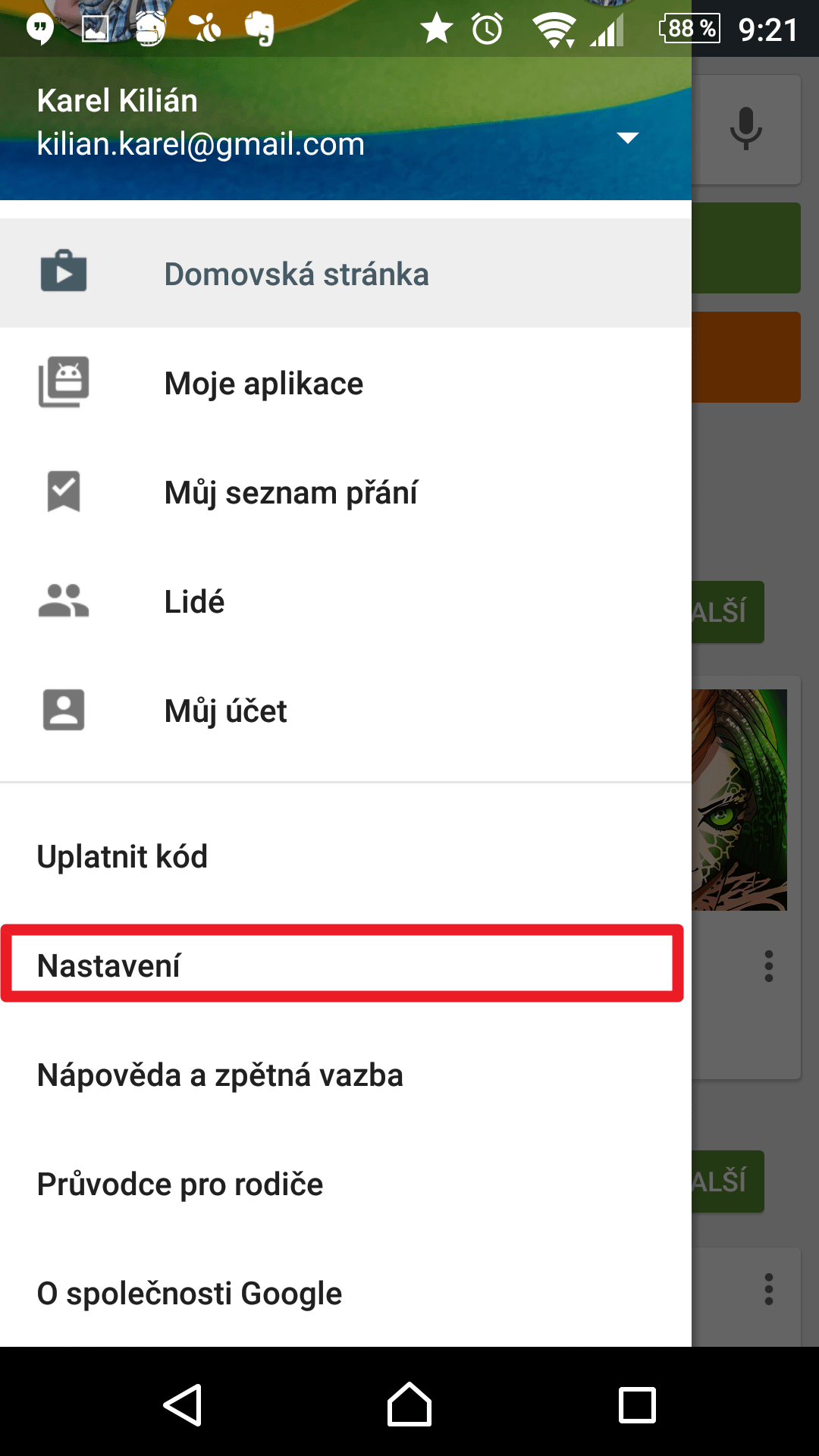Open Nápověda a zpětná vazba
Image resolution: width=819 pixels, height=1456 pixels.
346,1075
